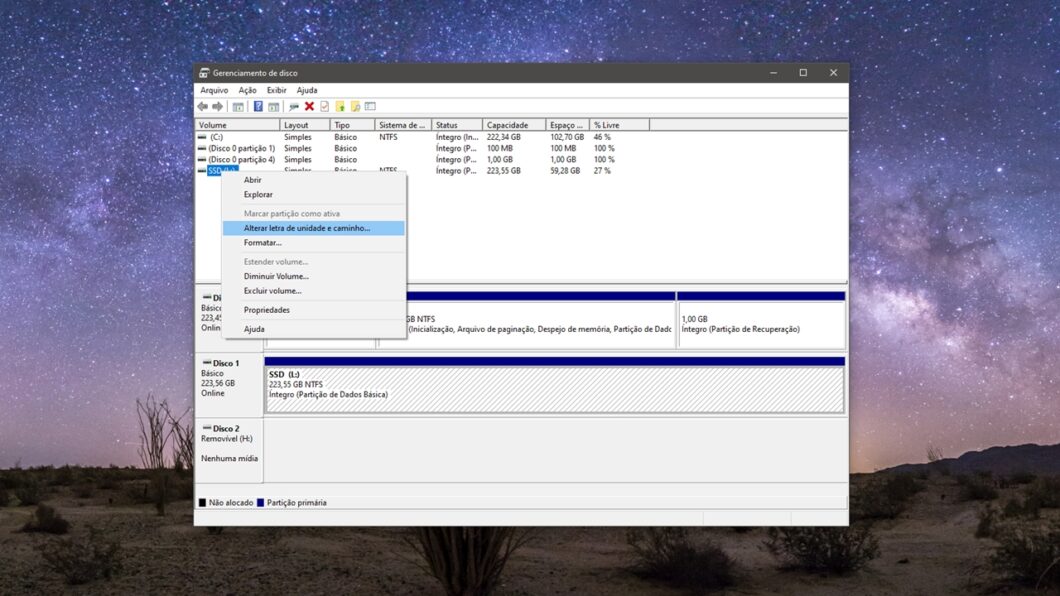The image size is (1060, 596).
Task: Click the last toolbar icon for view settings
Action: (x=370, y=107)
